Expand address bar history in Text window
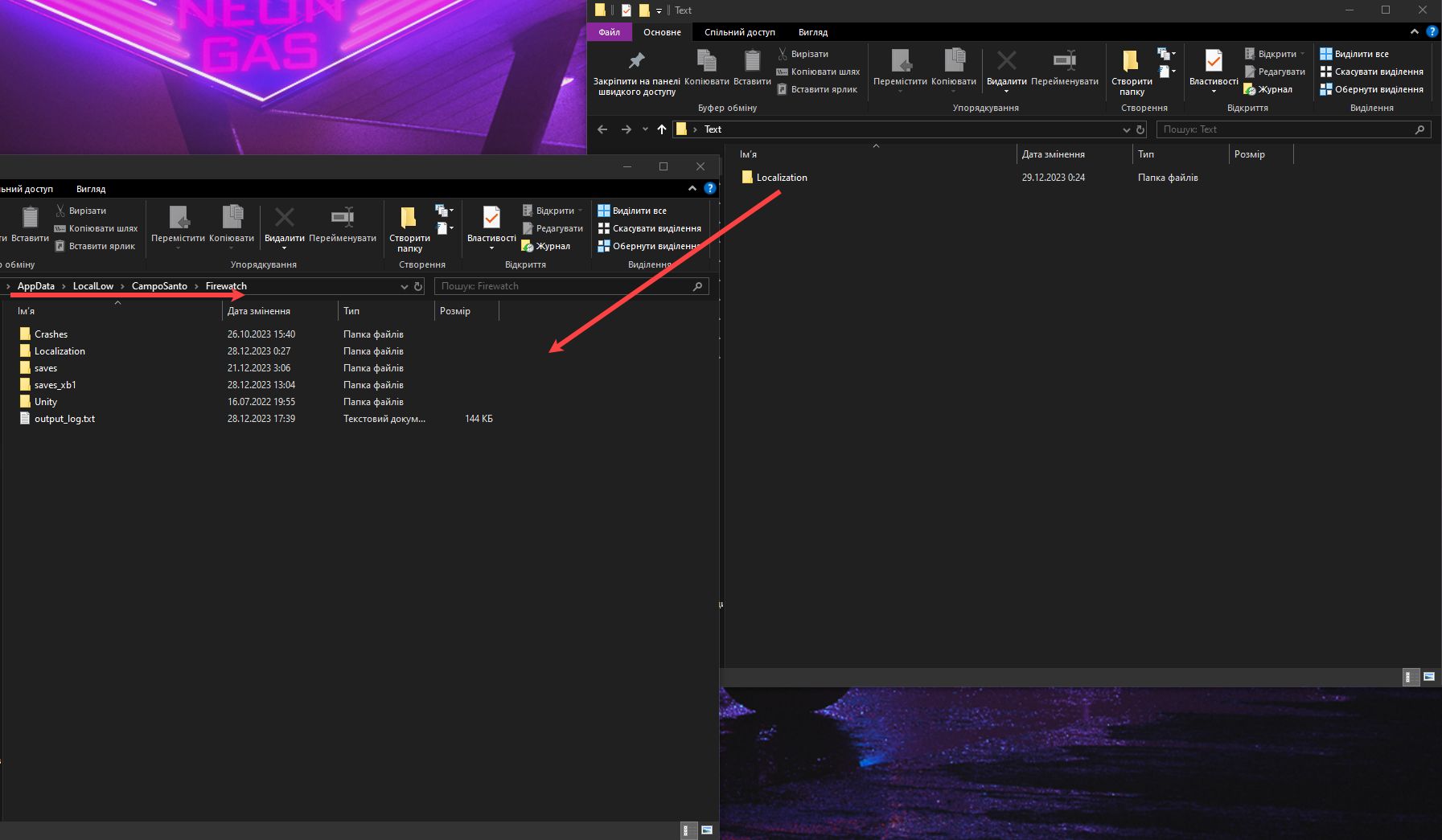 1126,129
